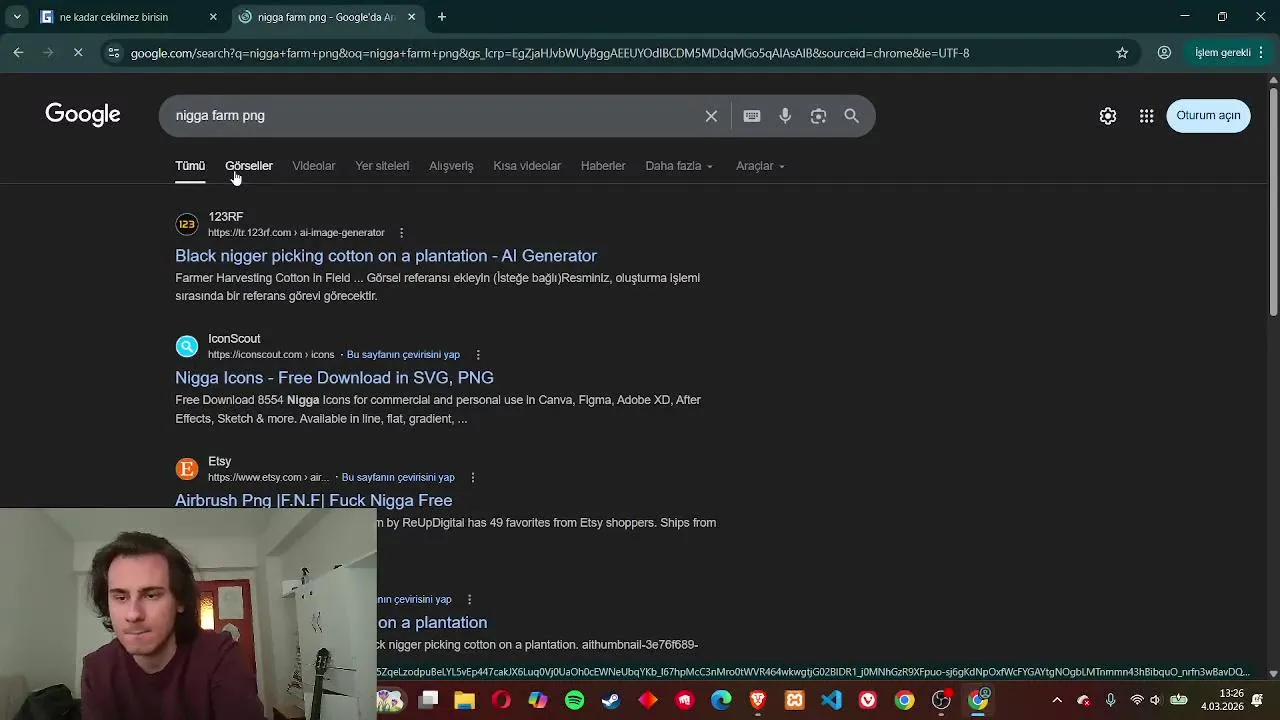Close the 'ne kadar cekilmez birisin' tab

click(x=213, y=17)
